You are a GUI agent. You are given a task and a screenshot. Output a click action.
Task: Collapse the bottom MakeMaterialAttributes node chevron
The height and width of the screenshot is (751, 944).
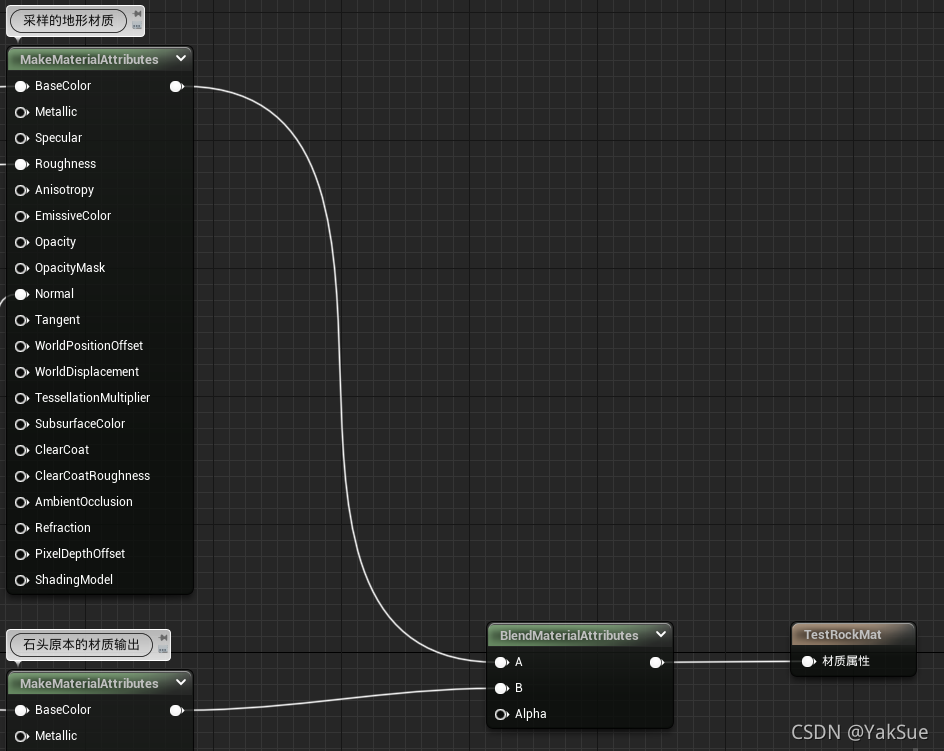tap(181, 682)
